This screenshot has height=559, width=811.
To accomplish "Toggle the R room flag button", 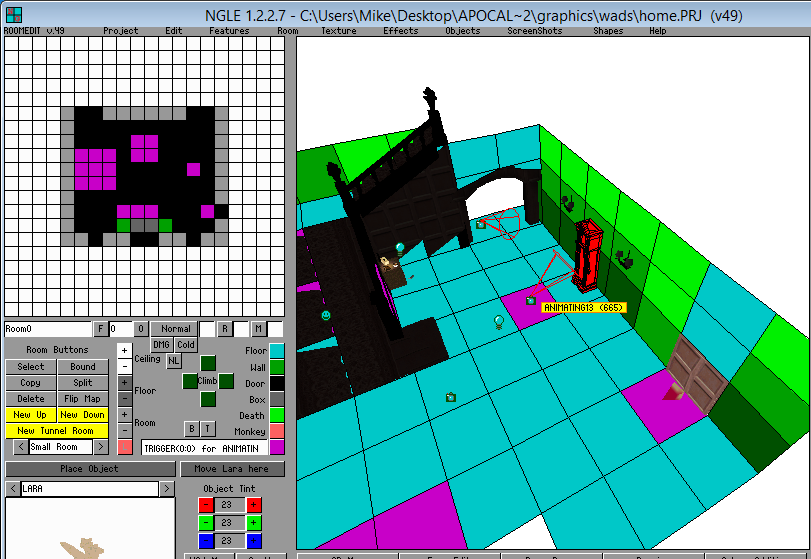I will 224,329.
